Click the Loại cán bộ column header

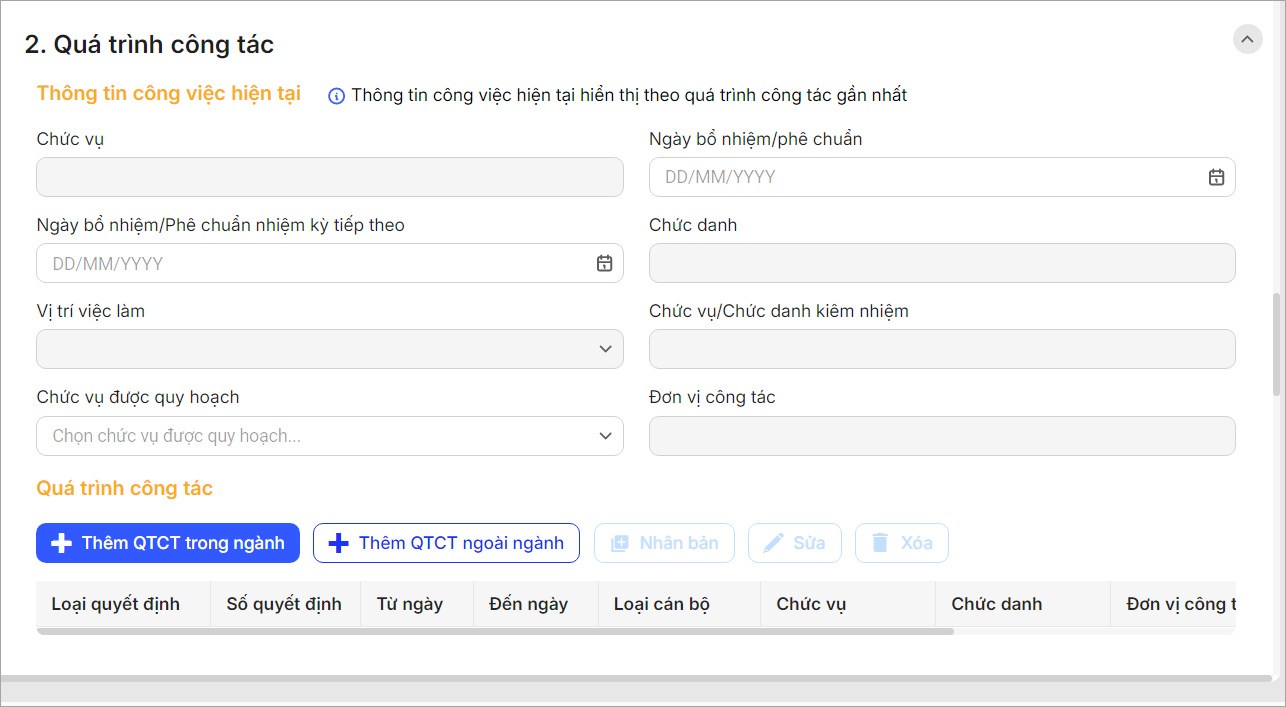(662, 604)
